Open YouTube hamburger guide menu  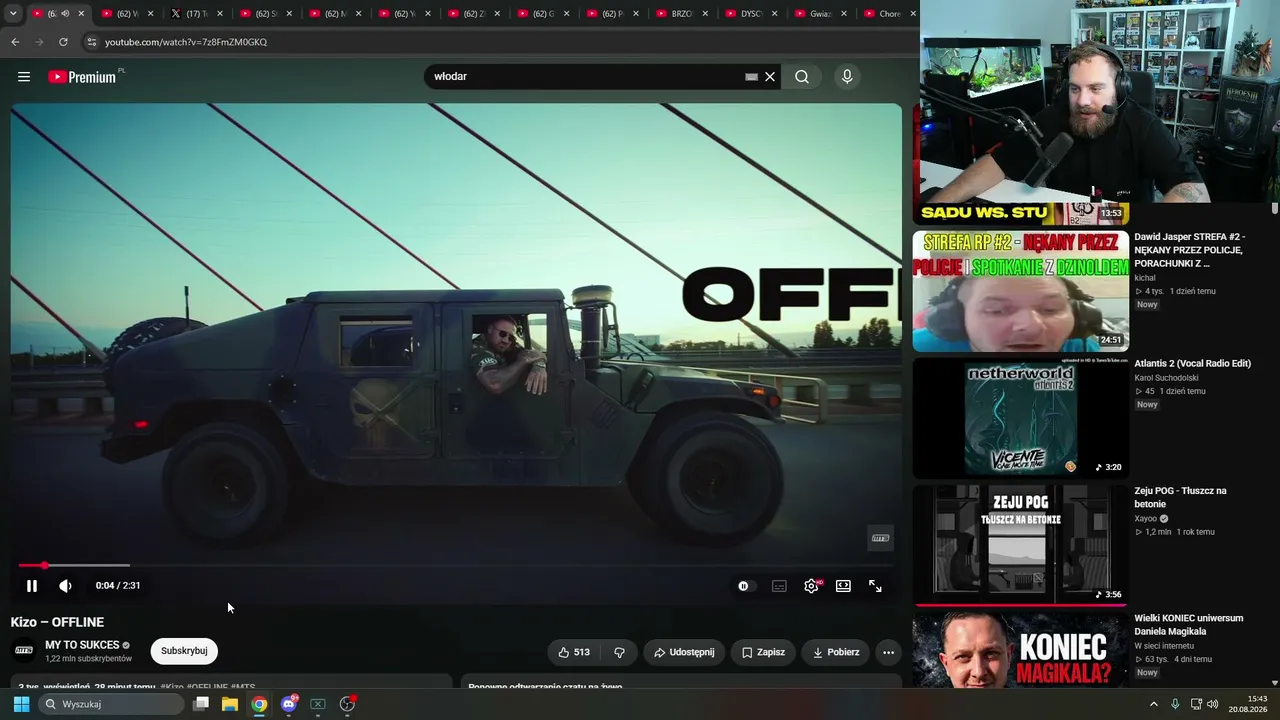[24, 77]
